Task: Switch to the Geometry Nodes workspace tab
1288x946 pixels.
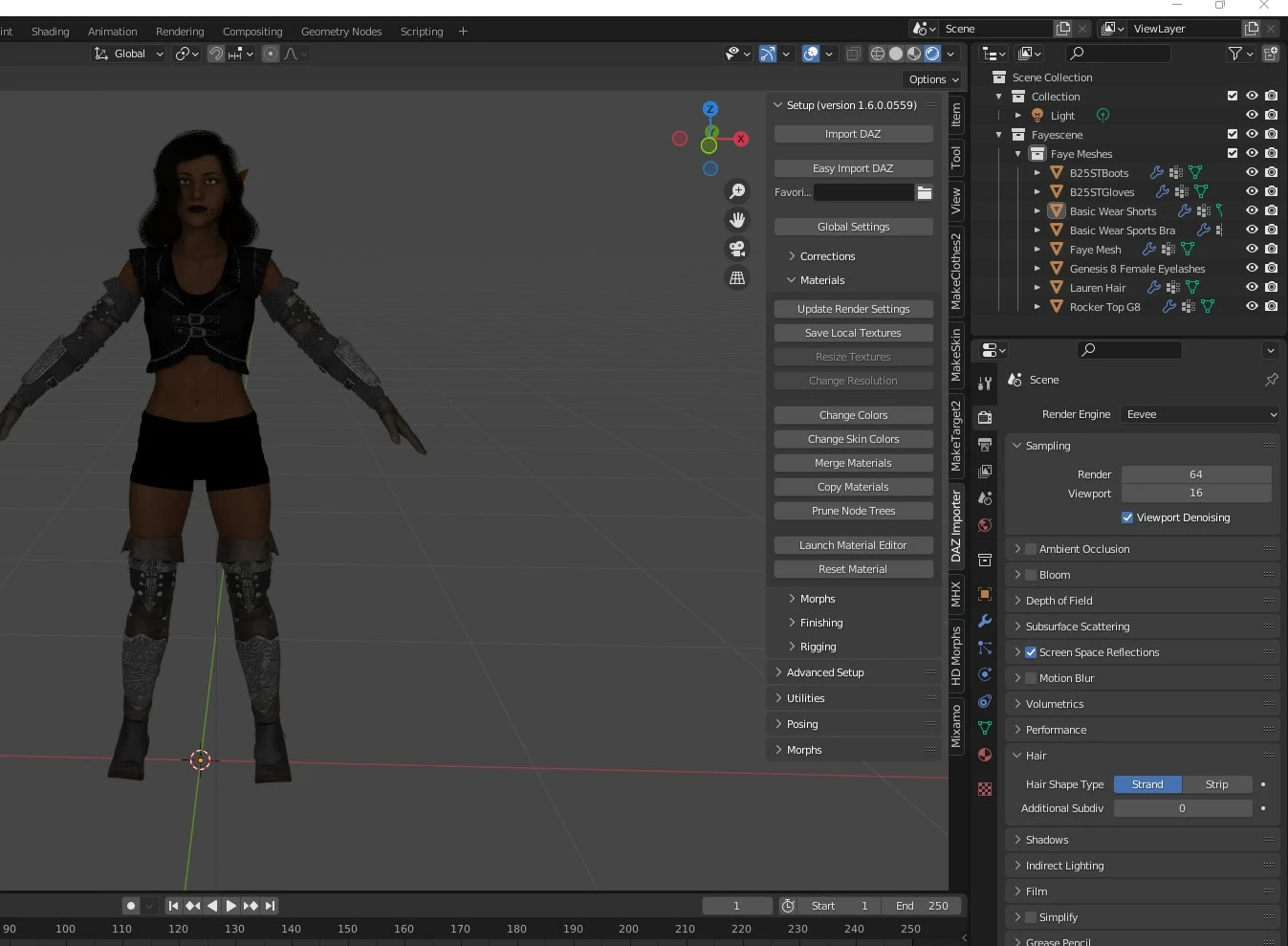Action: click(341, 32)
